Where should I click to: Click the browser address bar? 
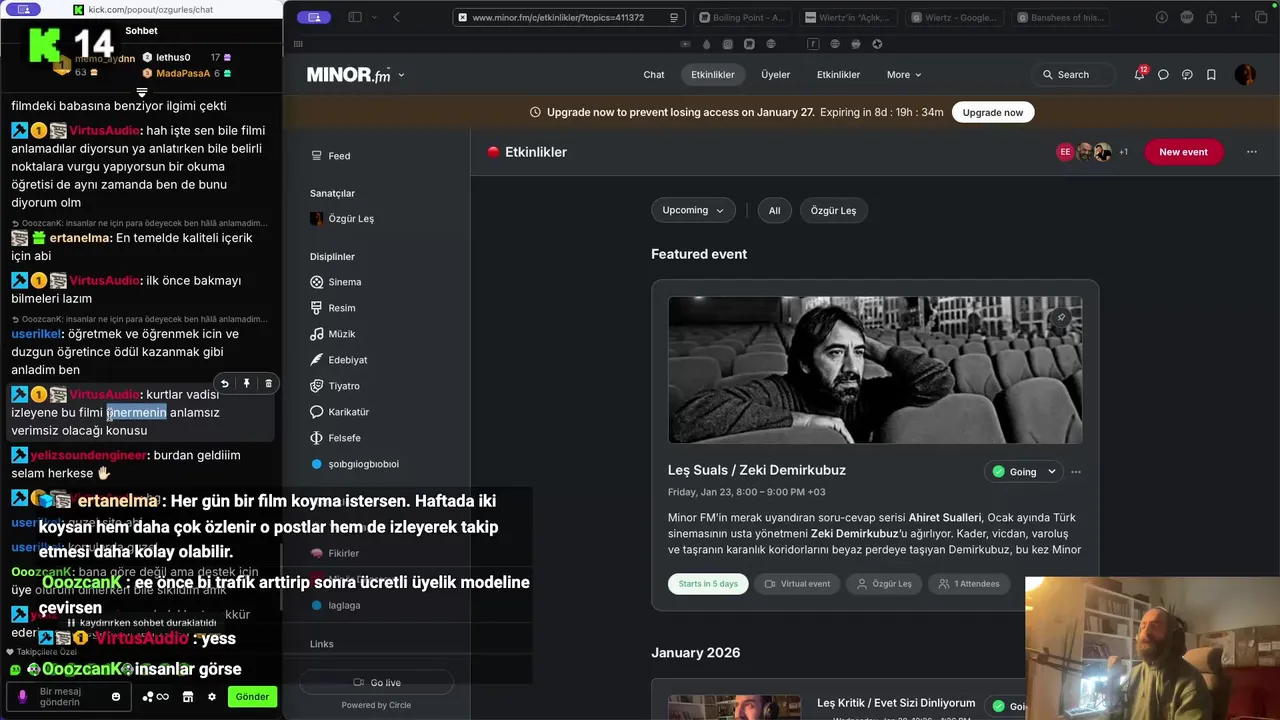coord(567,17)
